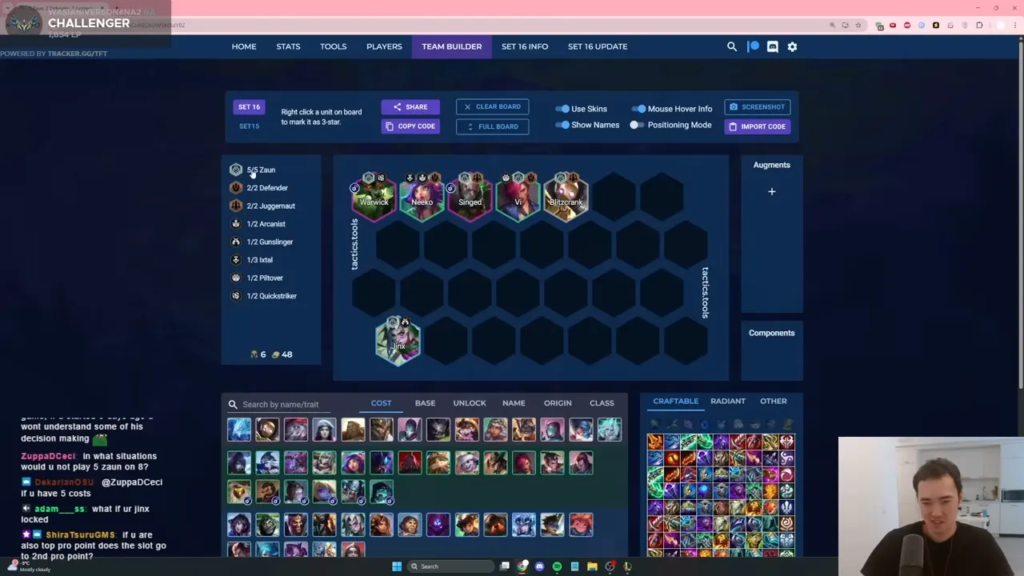1024x576 pixels.
Task: Open settings via the gear icon
Action: click(x=792, y=47)
